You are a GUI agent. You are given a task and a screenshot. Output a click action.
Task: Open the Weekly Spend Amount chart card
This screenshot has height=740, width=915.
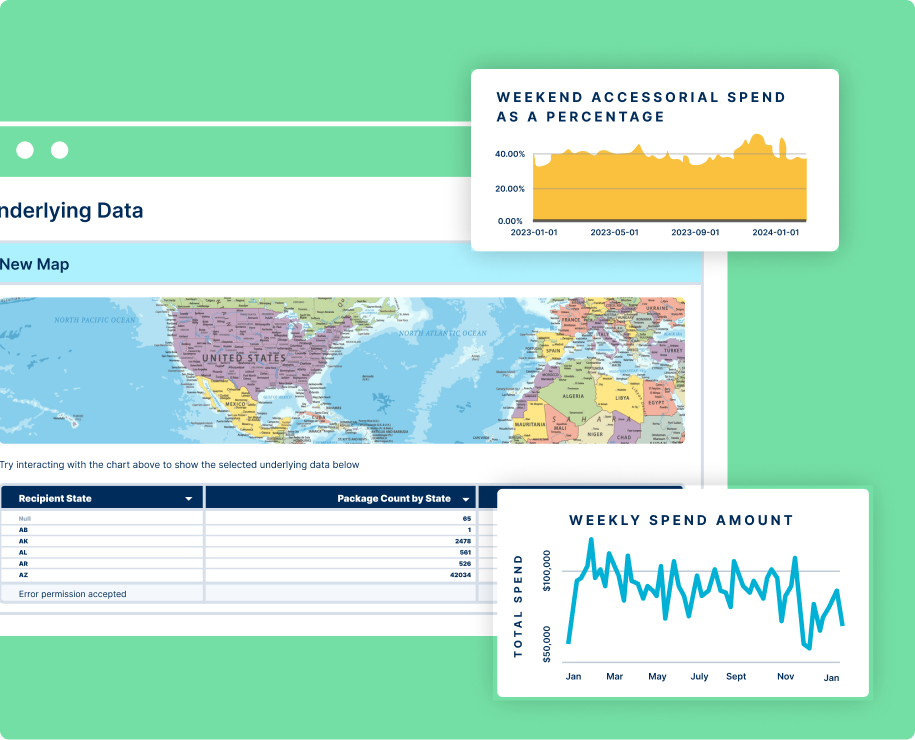[x=683, y=593]
